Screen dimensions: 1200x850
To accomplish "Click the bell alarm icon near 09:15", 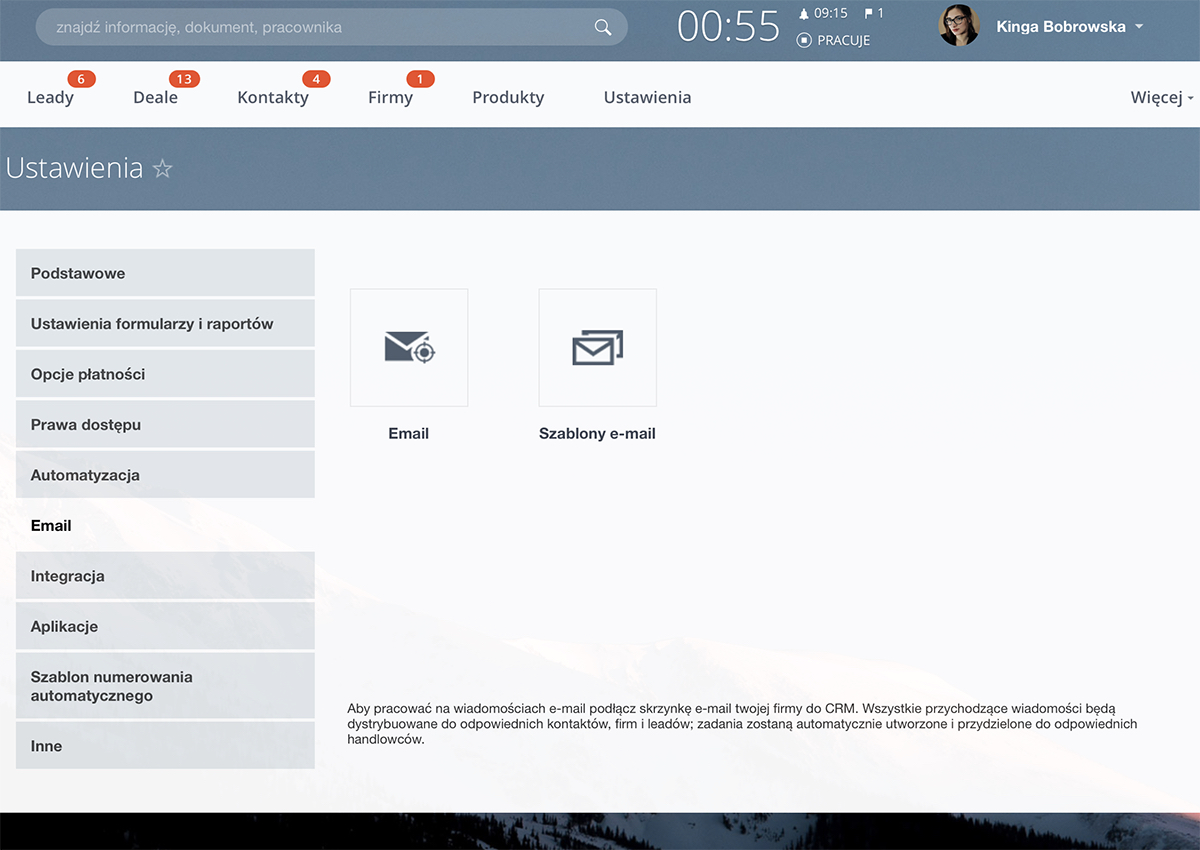I will (x=803, y=14).
